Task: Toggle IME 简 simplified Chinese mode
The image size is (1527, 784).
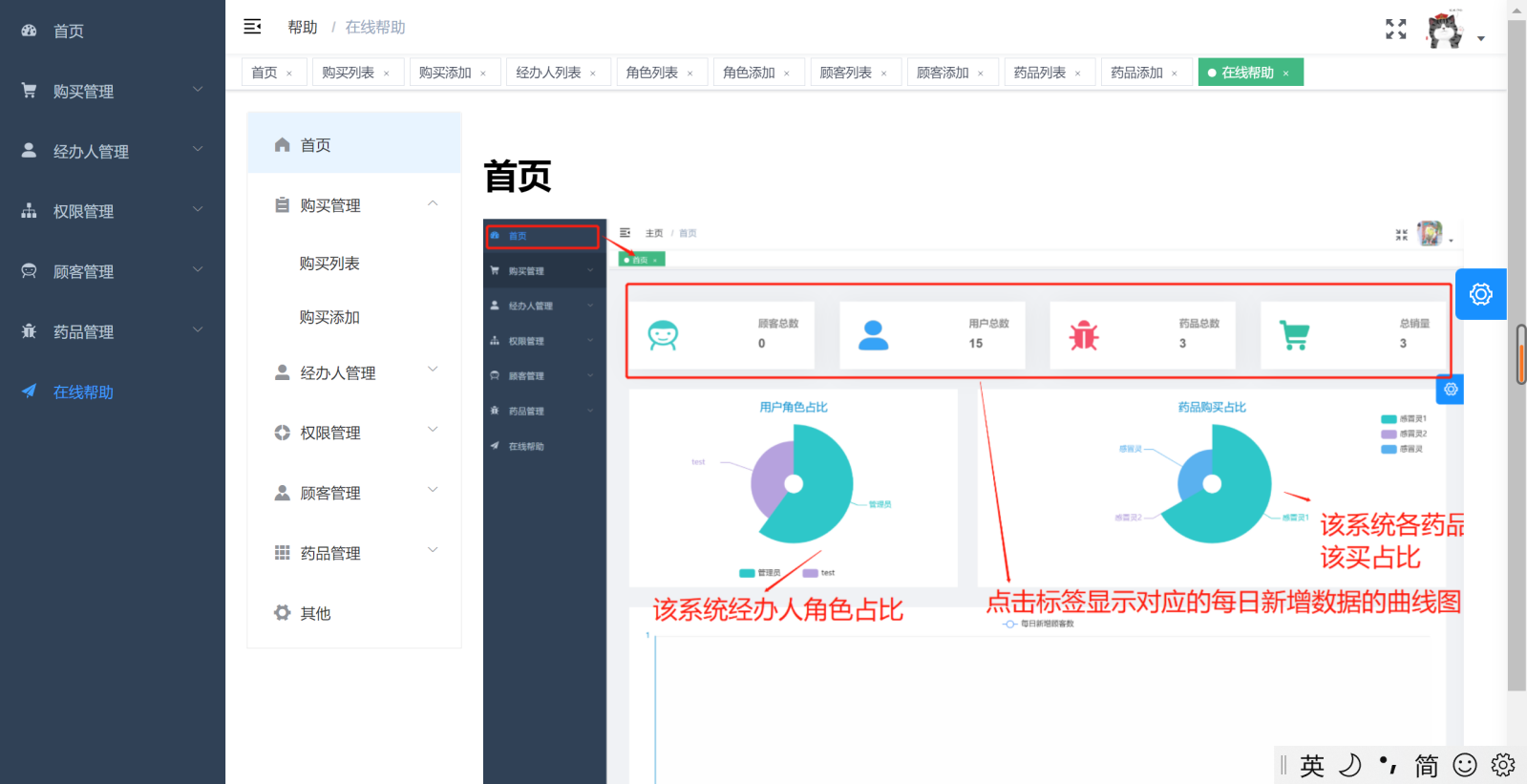Action: pyautogui.click(x=1427, y=766)
